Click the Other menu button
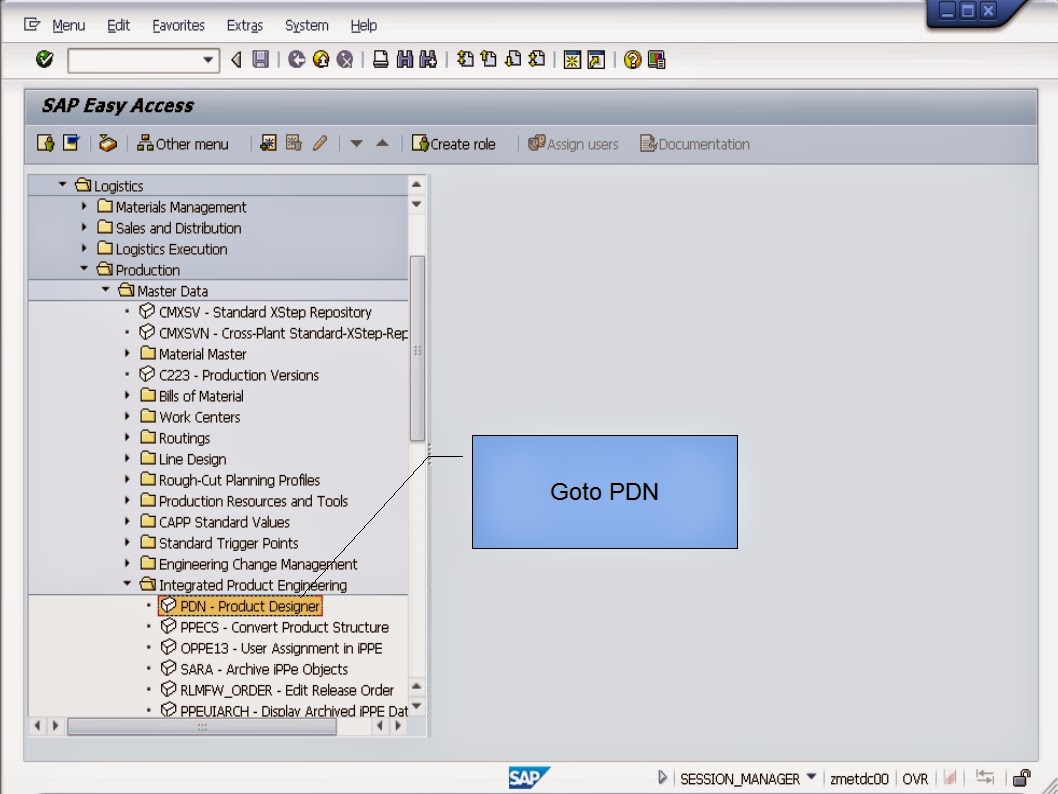This screenshot has width=1058, height=794. coord(183,143)
